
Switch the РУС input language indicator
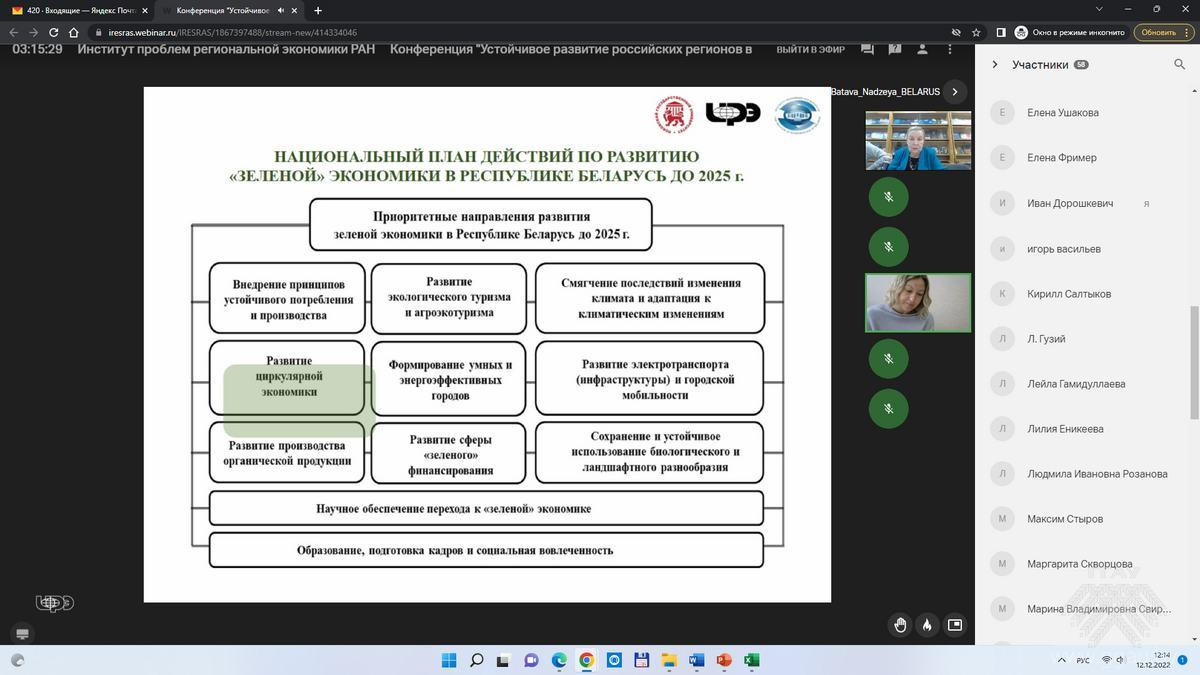pos(1084,660)
